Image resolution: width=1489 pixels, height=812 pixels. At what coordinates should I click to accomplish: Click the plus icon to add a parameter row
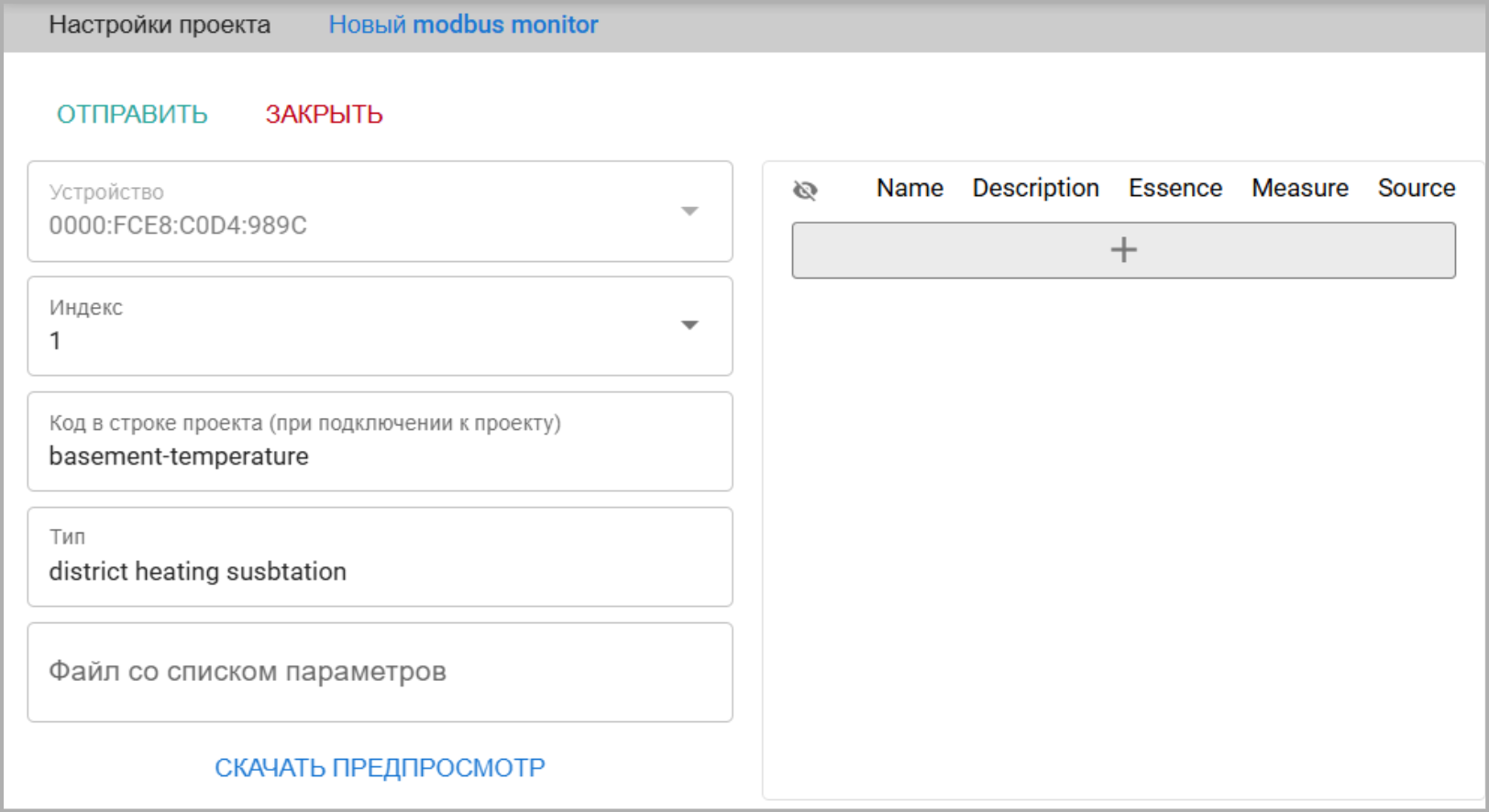click(x=1123, y=250)
